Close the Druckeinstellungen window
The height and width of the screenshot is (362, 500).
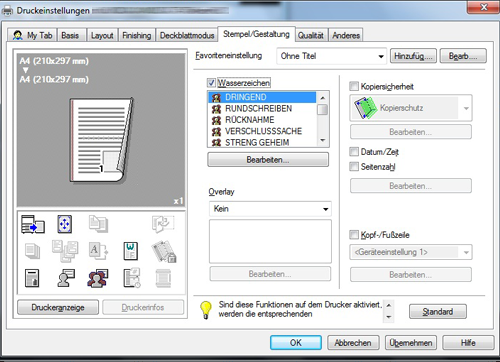[x=484, y=7]
